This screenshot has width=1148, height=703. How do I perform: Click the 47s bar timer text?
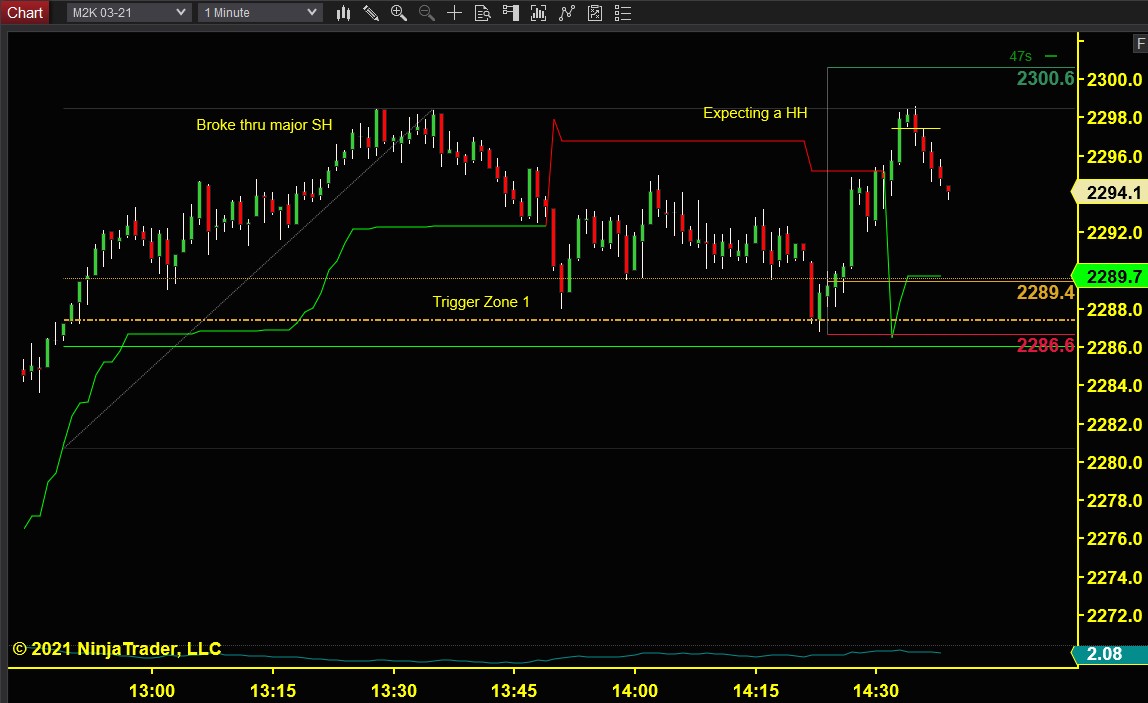point(1020,56)
